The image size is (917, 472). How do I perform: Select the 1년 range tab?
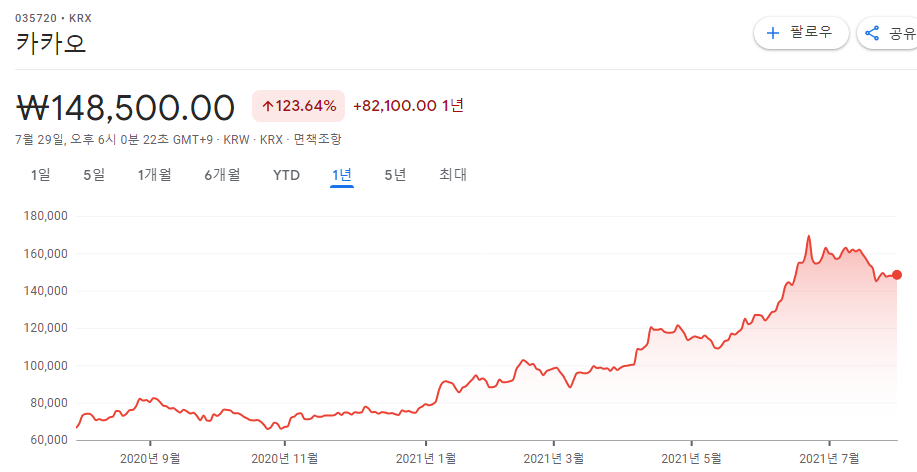pyautogui.click(x=342, y=175)
